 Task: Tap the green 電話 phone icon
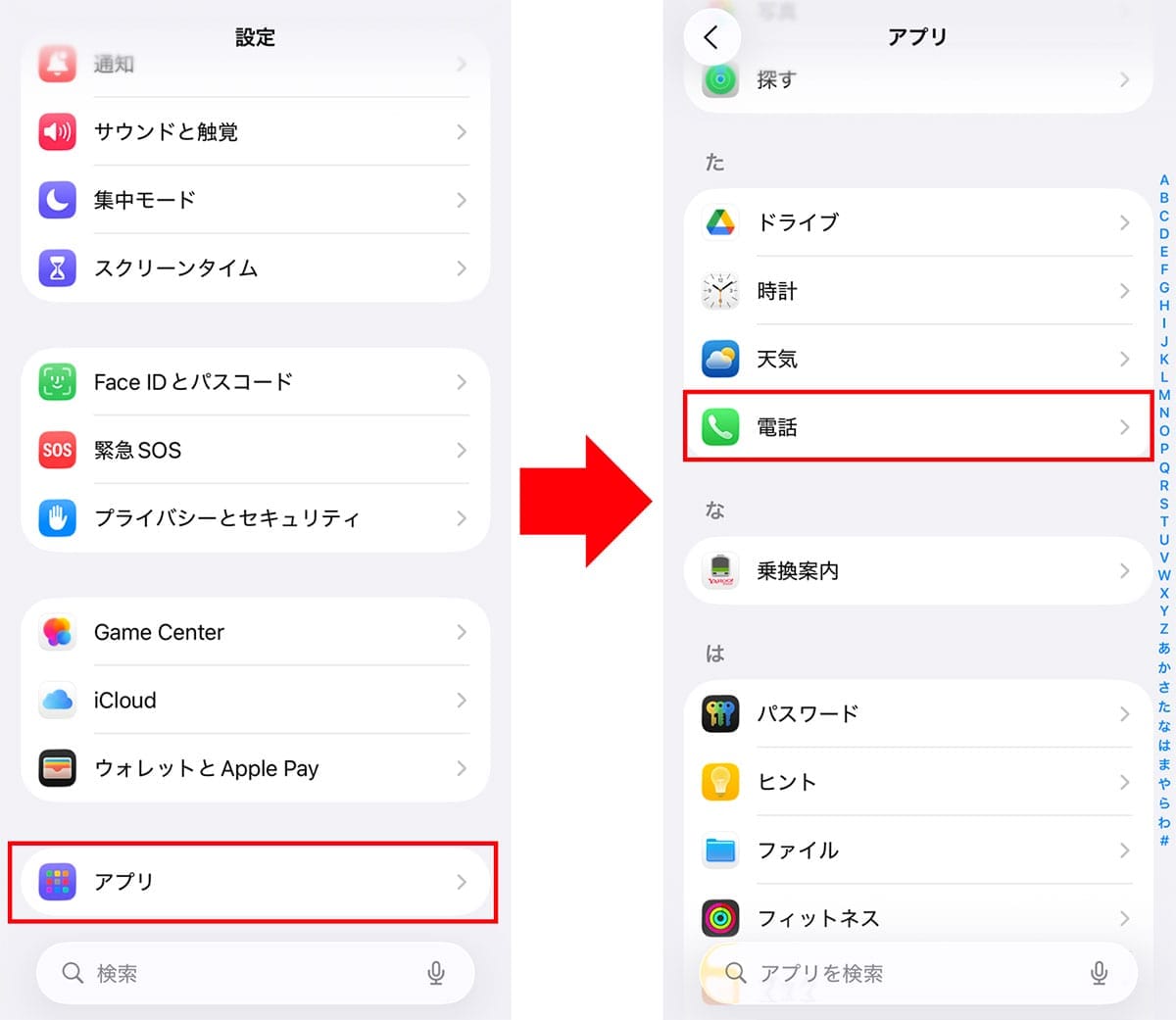pyautogui.click(x=720, y=427)
